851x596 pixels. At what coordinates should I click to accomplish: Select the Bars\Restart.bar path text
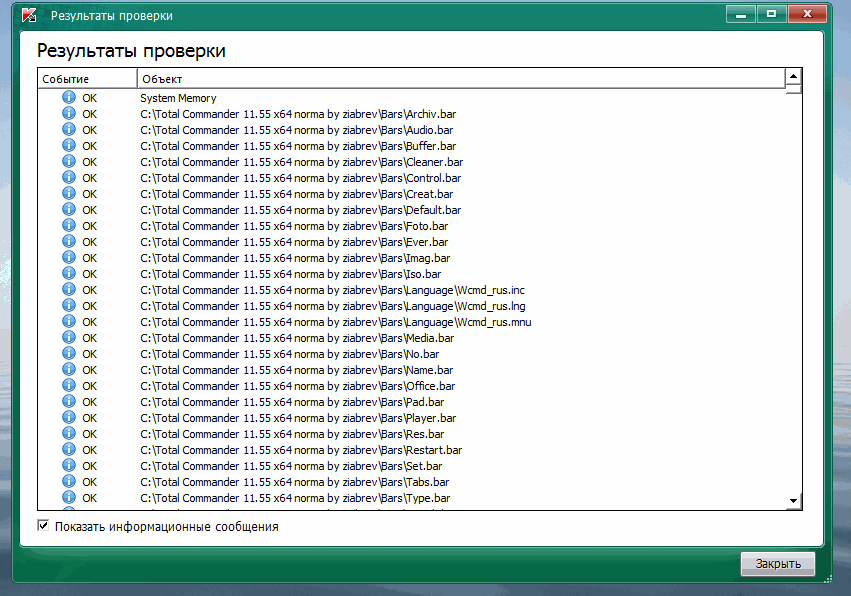pos(301,450)
